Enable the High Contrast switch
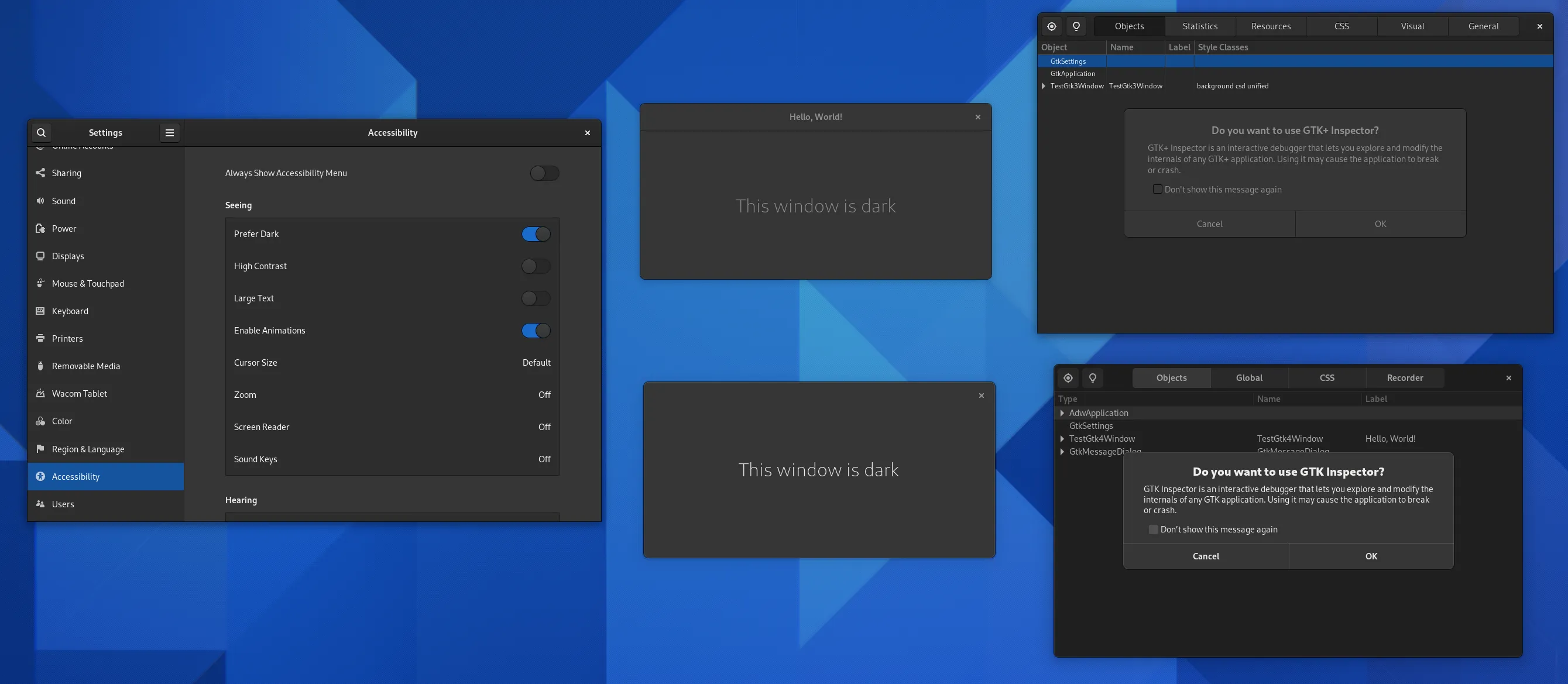Viewport: 1568px width, 684px height. click(x=536, y=266)
